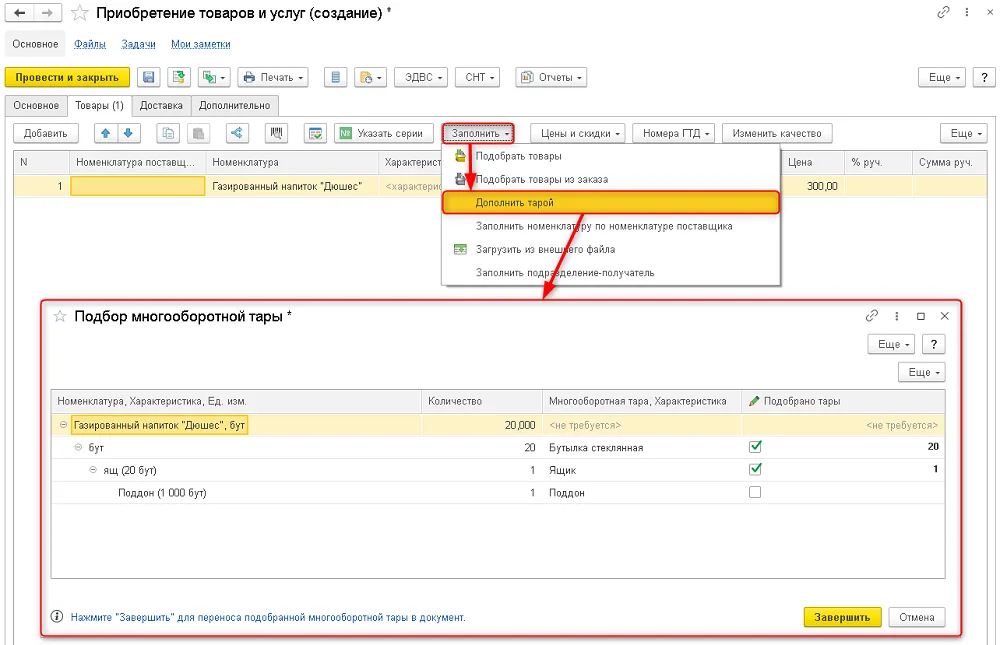
Task: Move the selected row down
Action: click(128, 133)
